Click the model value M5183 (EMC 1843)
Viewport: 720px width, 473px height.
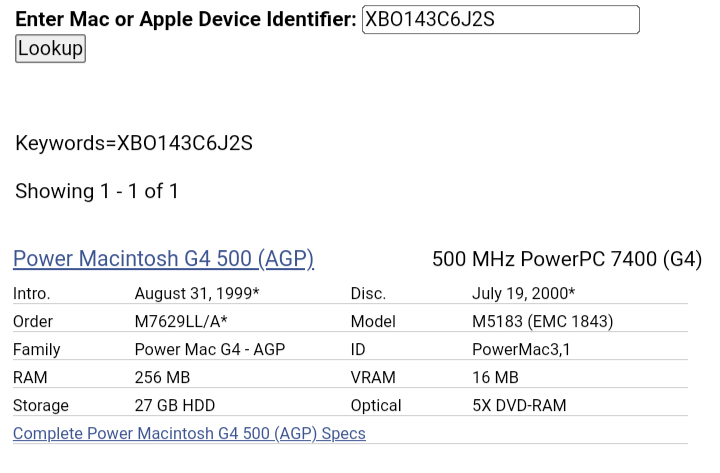pos(543,321)
